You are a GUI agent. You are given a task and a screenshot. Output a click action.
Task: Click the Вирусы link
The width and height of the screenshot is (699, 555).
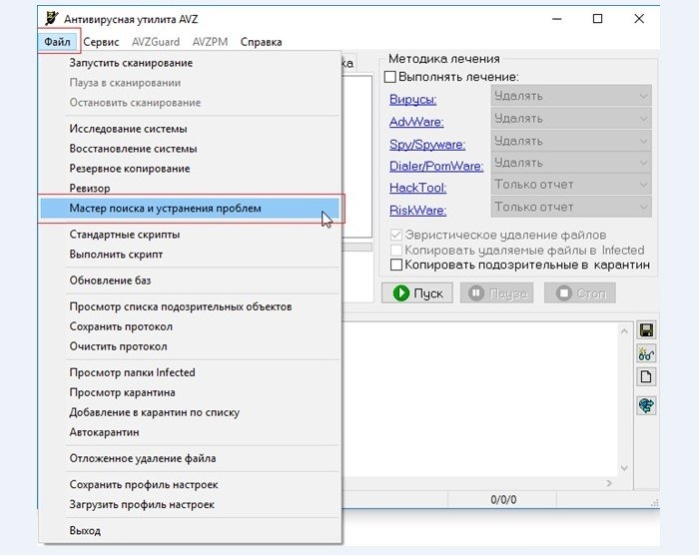tap(413, 99)
